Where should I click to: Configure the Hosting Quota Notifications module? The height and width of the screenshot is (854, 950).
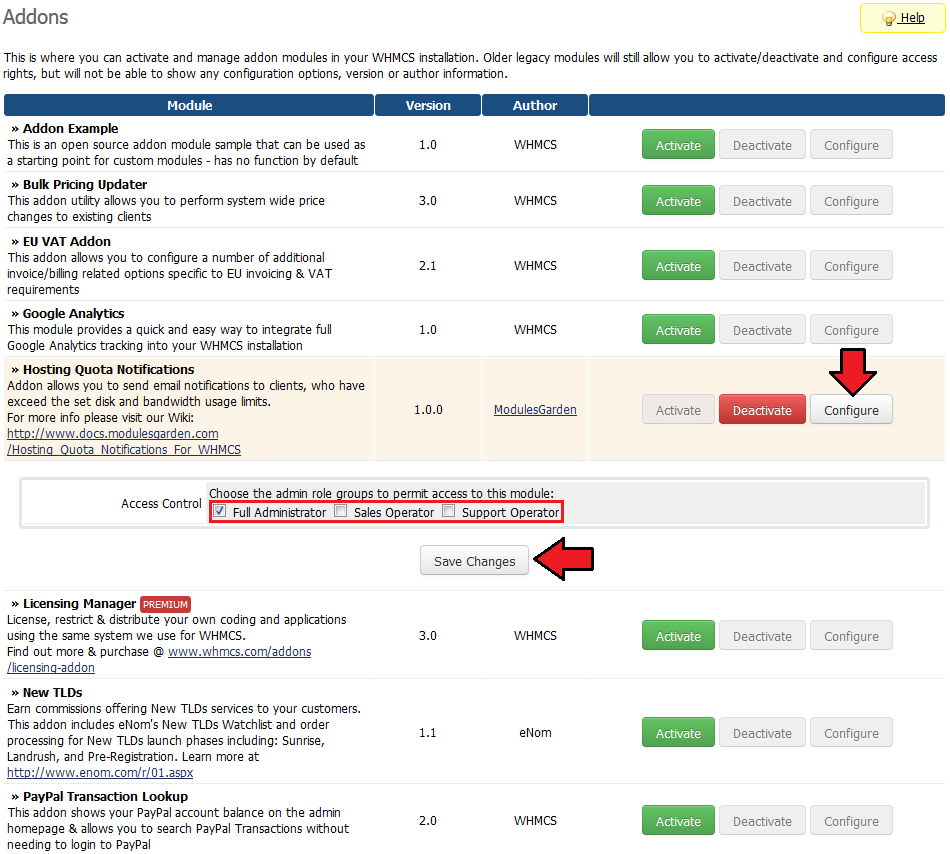pyautogui.click(x=851, y=410)
